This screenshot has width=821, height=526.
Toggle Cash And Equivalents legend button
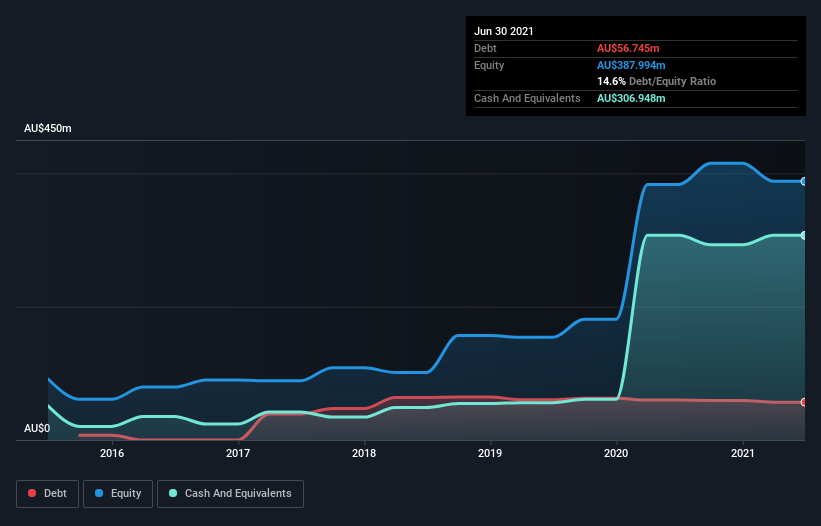[230, 494]
